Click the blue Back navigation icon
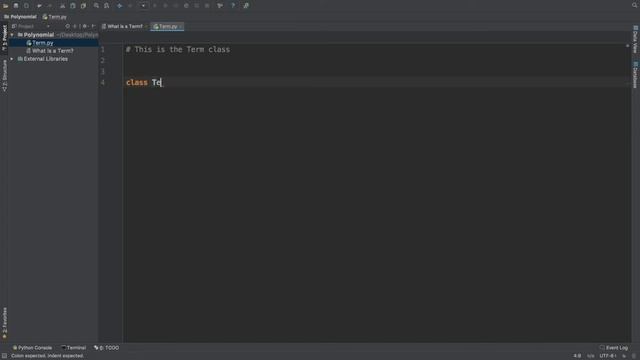Image resolution: width=640 pixels, height=360 pixels. [x=120, y=6]
